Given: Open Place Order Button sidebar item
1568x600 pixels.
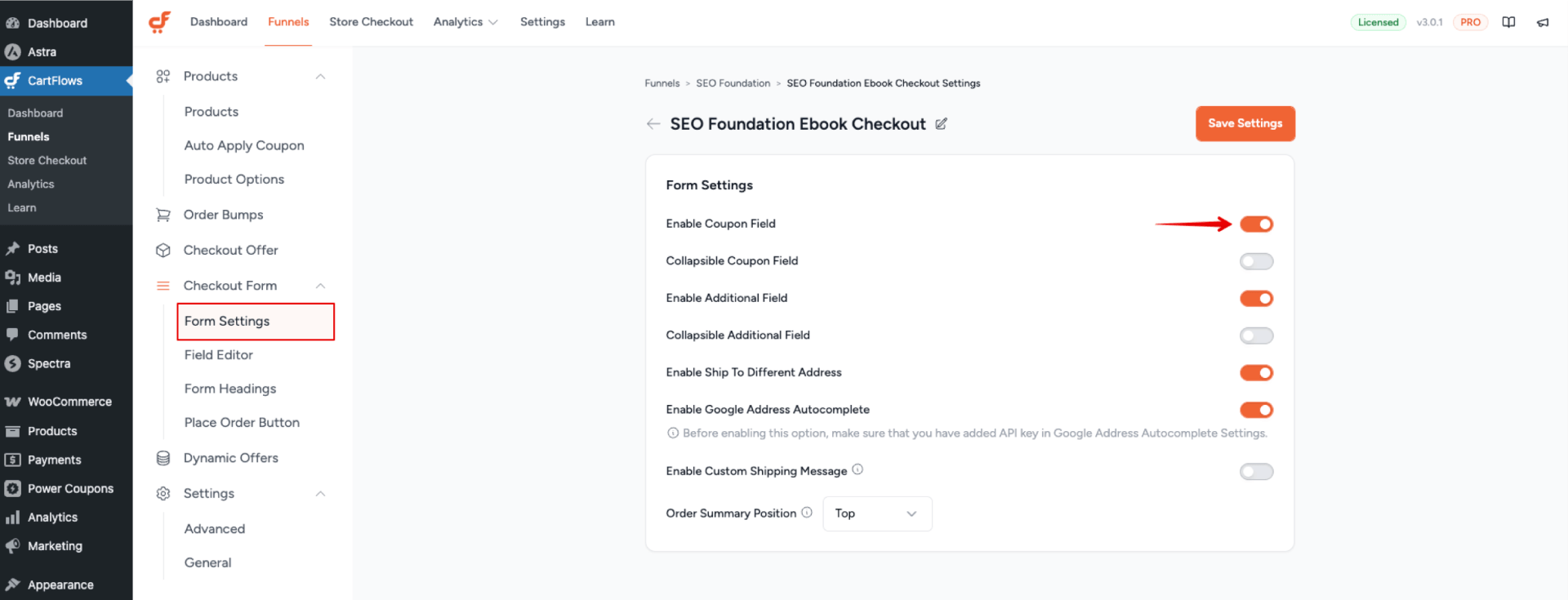Looking at the screenshot, I should (x=242, y=423).
